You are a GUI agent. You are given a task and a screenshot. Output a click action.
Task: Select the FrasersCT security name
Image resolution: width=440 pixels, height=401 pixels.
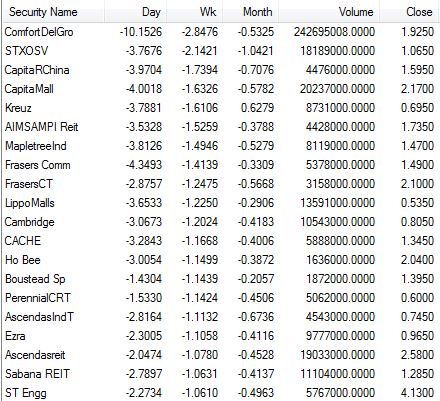[29, 184]
